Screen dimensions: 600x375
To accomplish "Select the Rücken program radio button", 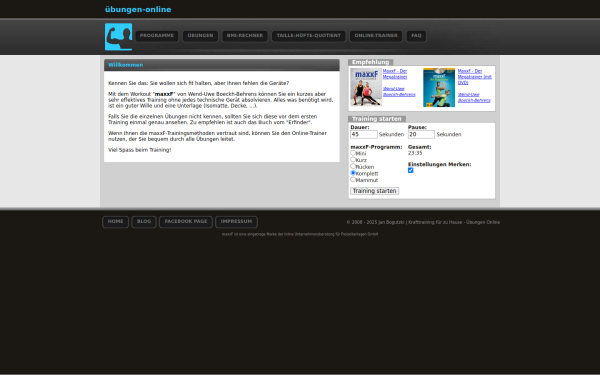I will [353, 166].
